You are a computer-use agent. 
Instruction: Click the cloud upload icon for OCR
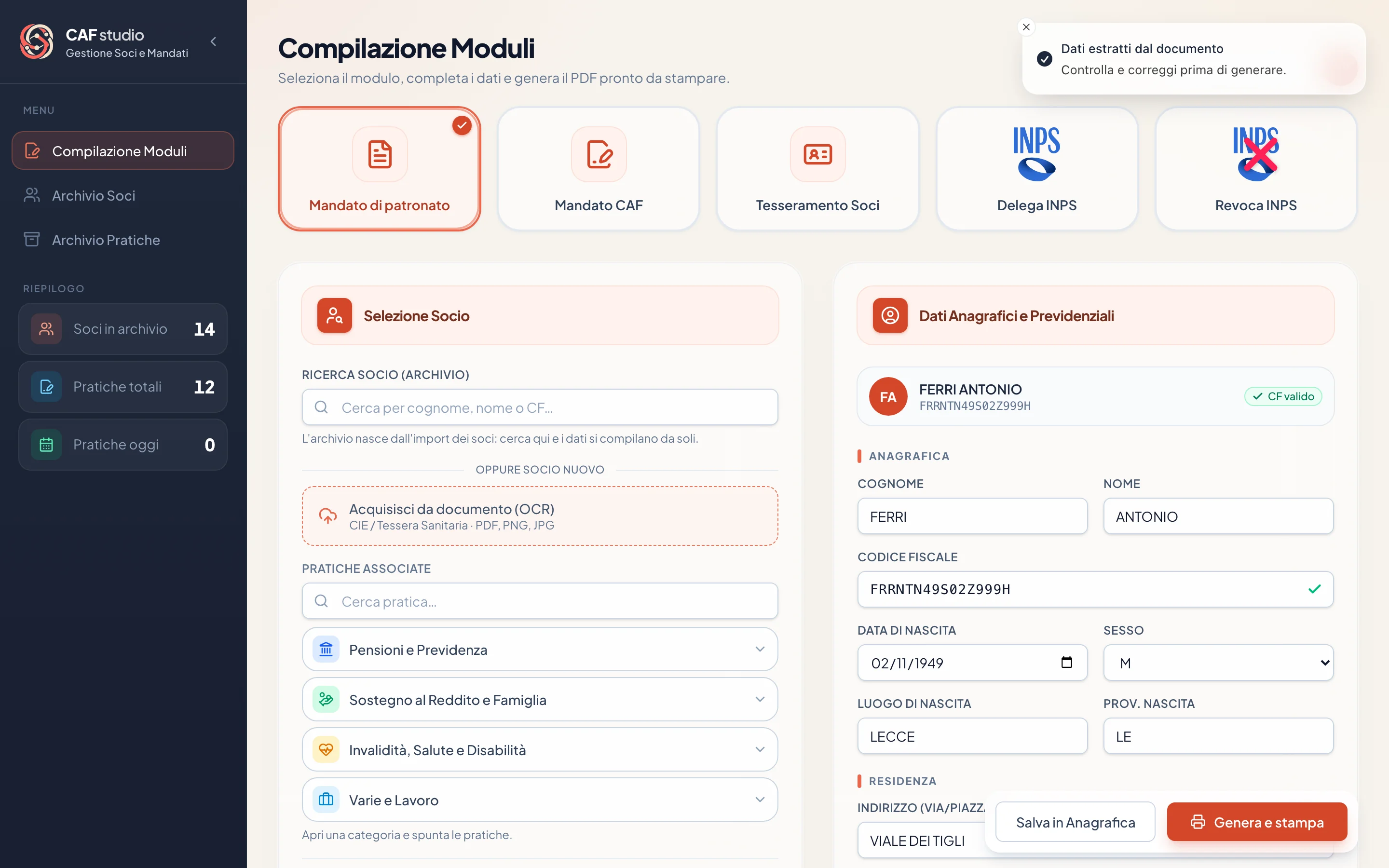coord(328,515)
